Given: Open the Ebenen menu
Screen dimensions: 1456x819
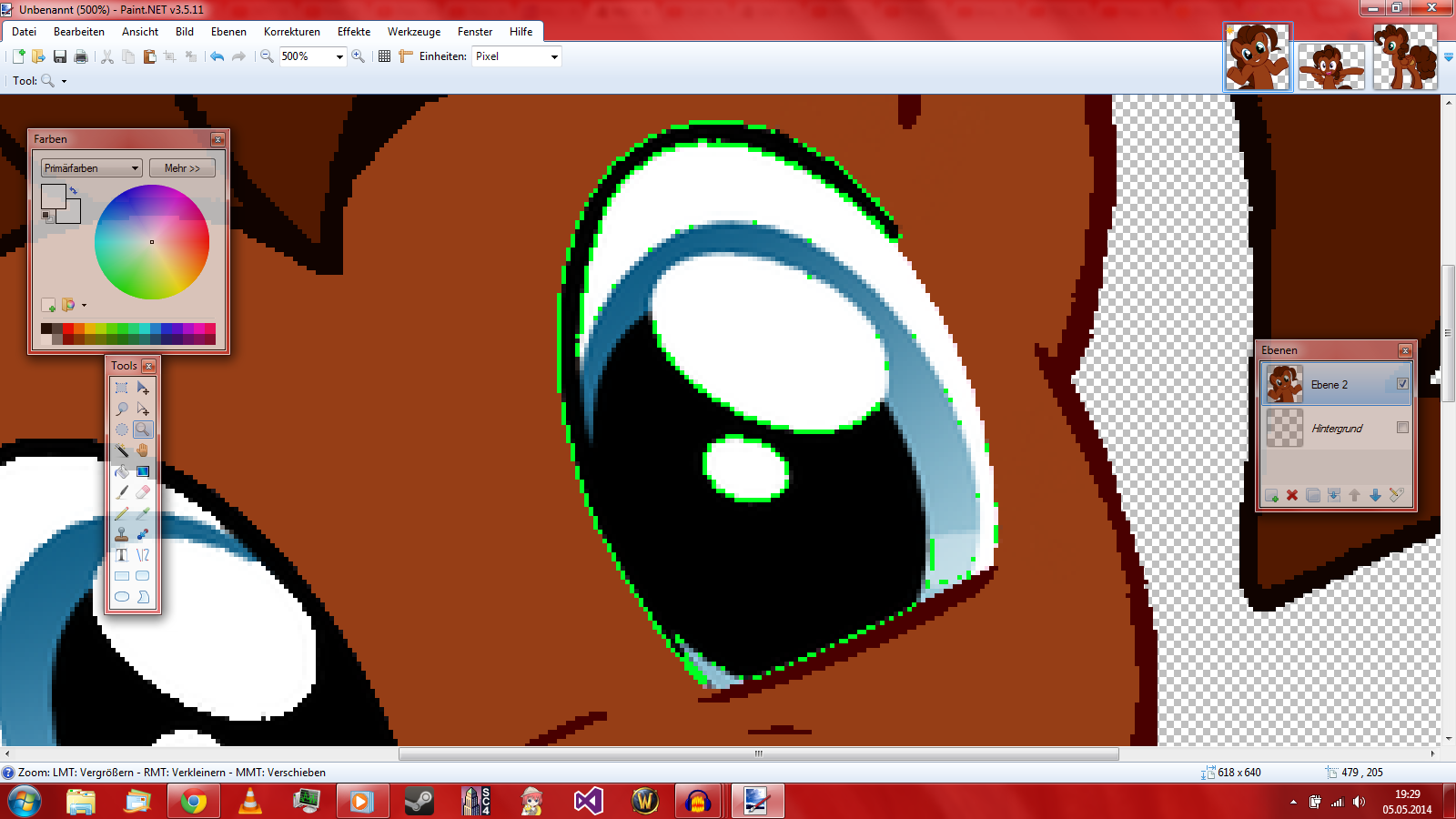Looking at the screenshot, I should (x=228, y=32).
